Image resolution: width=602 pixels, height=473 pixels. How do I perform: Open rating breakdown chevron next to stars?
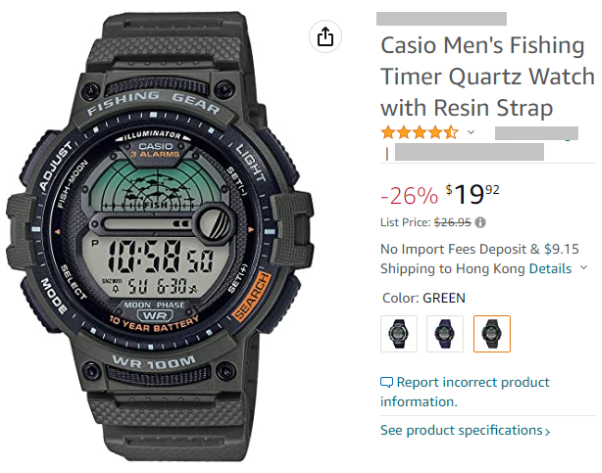pyautogui.click(x=471, y=132)
